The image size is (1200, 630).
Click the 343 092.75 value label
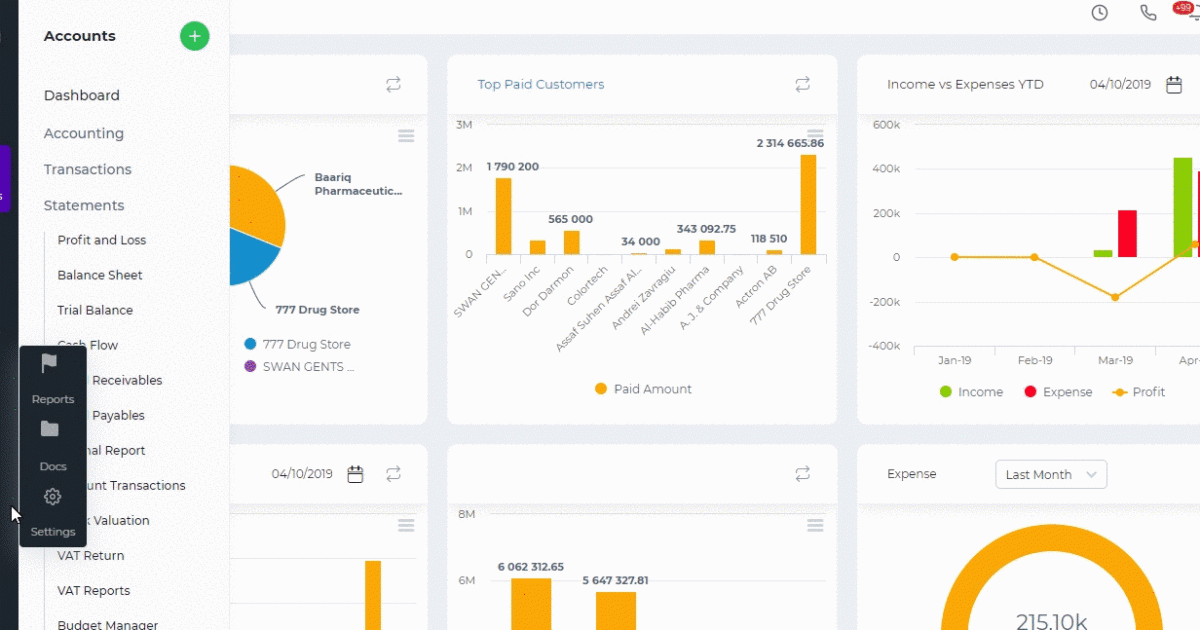coord(706,229)
